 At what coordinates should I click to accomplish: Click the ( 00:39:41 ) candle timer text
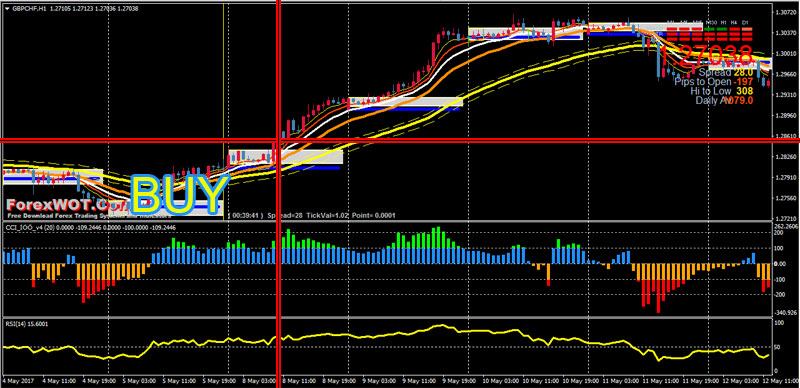[247, 215]
